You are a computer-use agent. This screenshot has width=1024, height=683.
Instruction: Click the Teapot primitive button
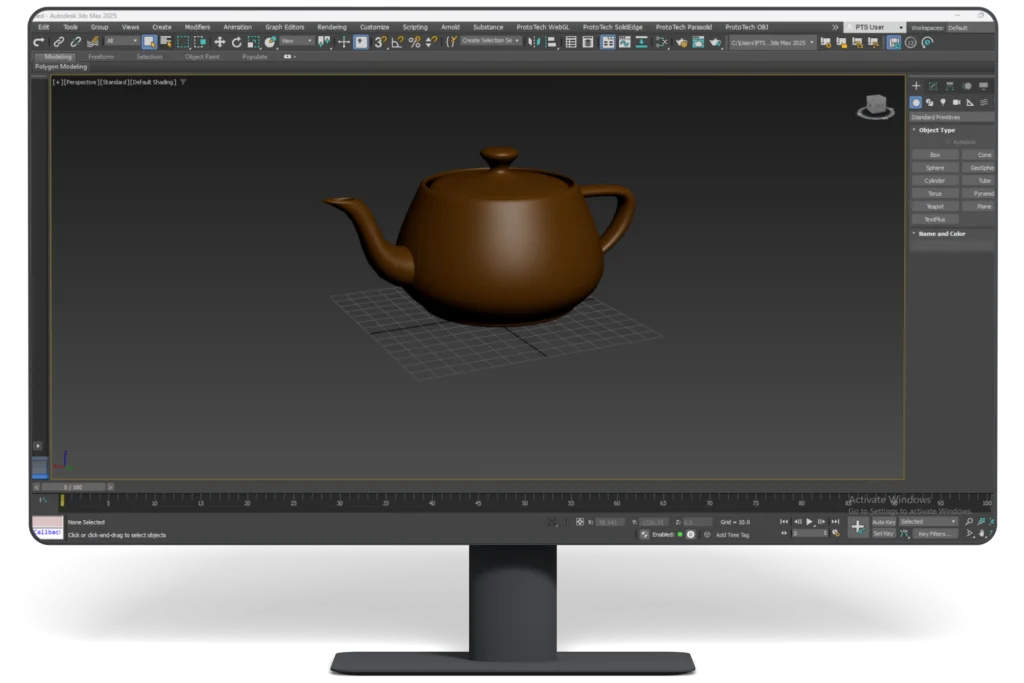[935, 206]
